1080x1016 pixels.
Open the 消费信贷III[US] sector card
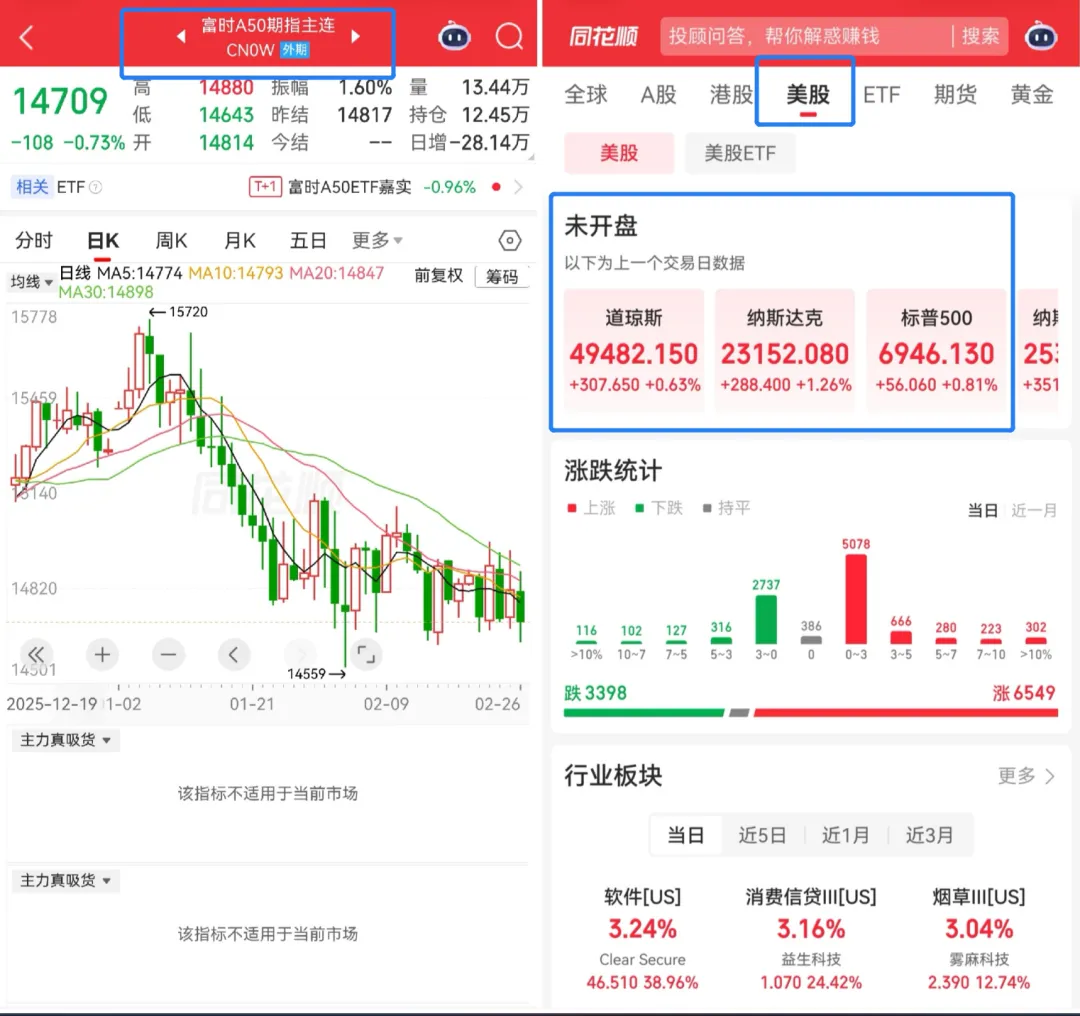click(x=811, y=940)
